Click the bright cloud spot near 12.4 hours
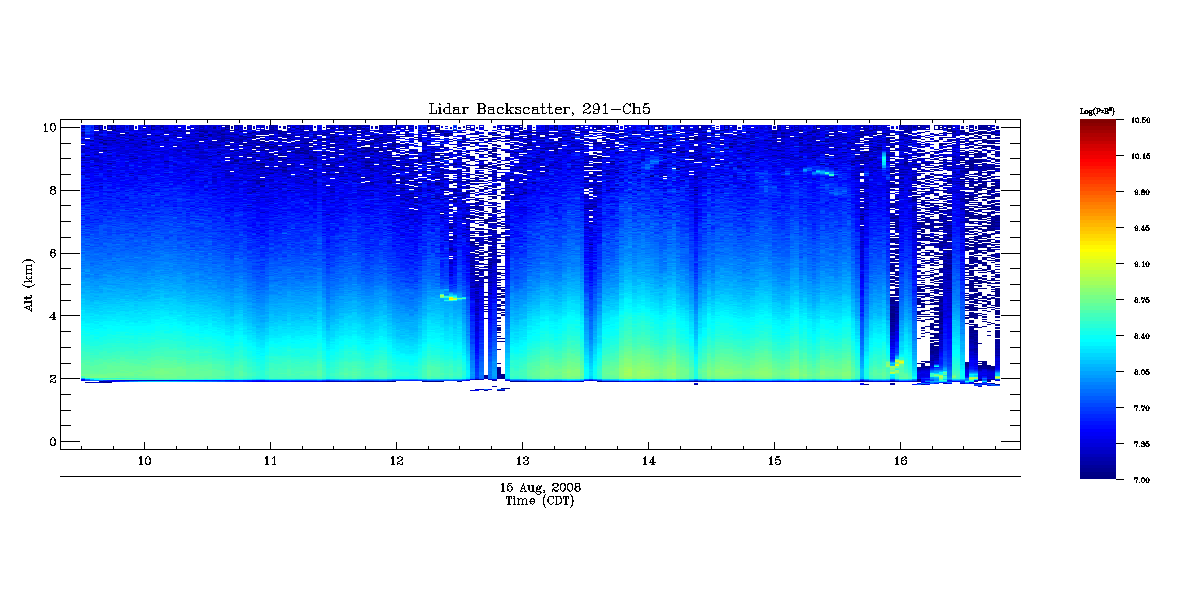Screen dimensions: 1200x600 (x=451, y=297)
